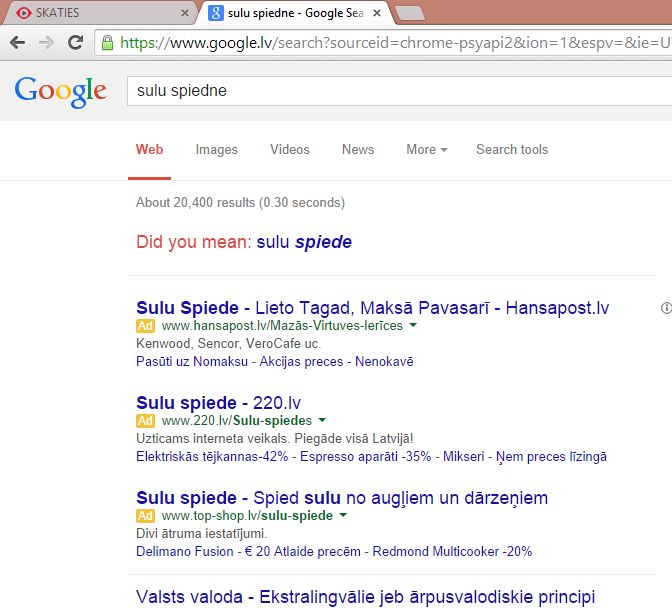Click the Redmond Multicooker -20% sitelink
Image resolution: width=672 pixels, height=608 pixels.
point(452,551)
